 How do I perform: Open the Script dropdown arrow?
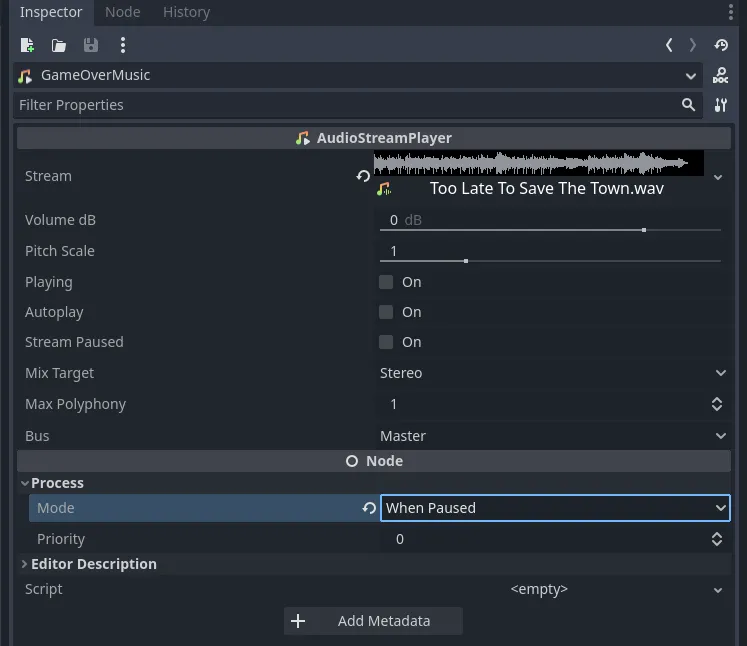(718, 590)
